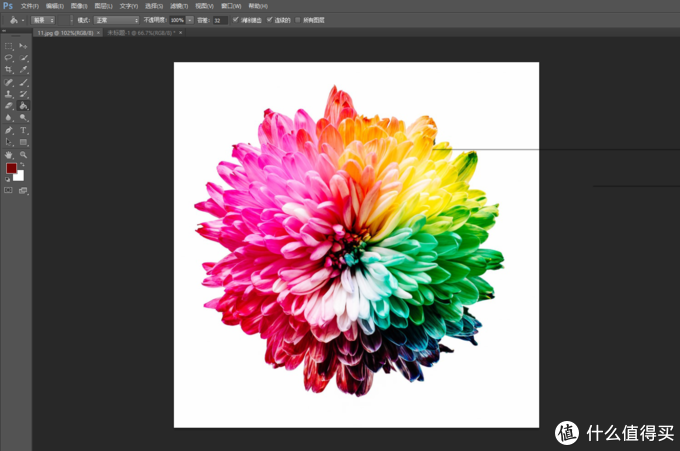The image size is (680, 451).
Task: Select the Crop tool
Action: point(8,69)
